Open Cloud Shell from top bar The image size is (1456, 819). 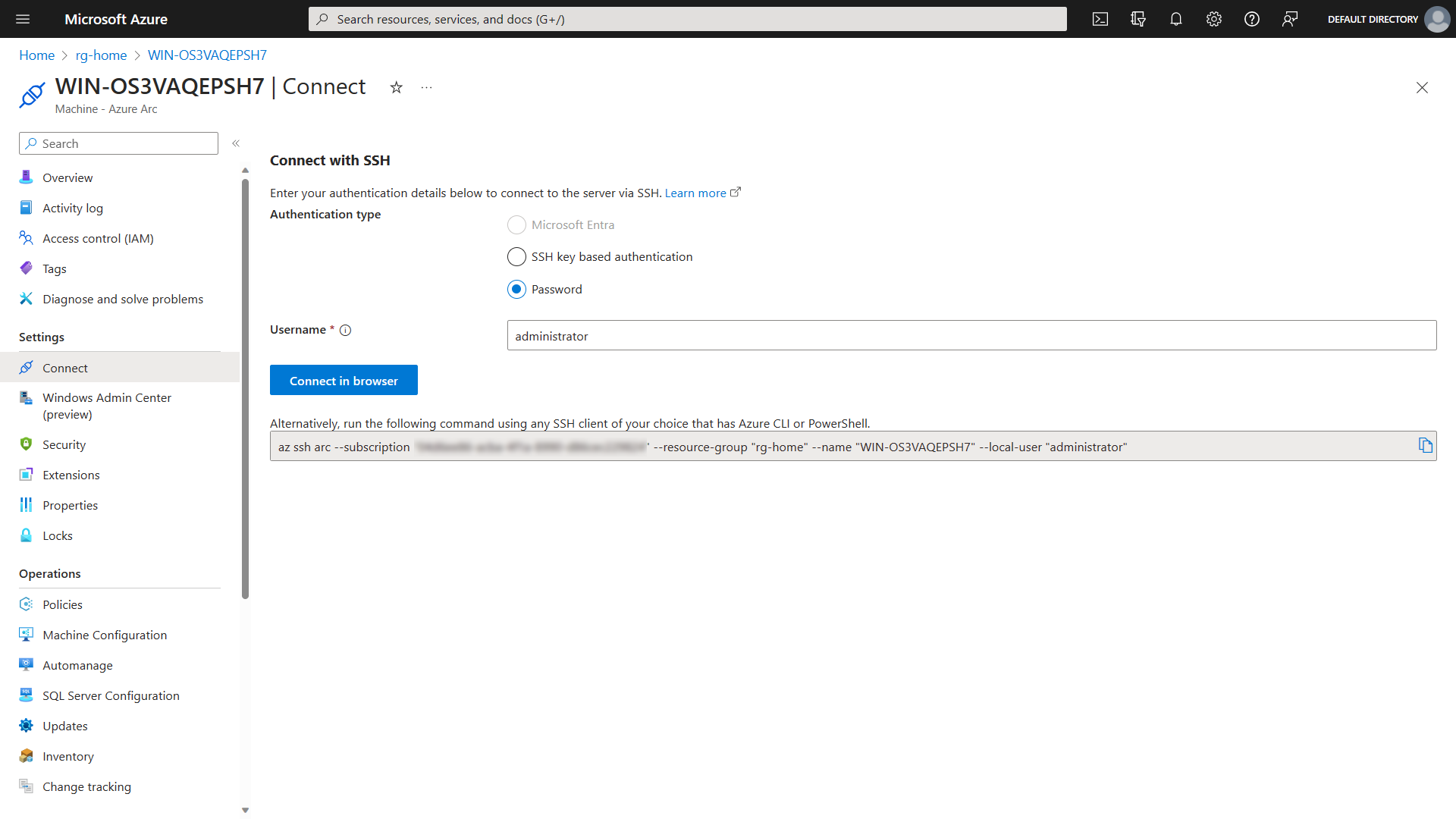pyautogui.click(x=1100, y=19)
